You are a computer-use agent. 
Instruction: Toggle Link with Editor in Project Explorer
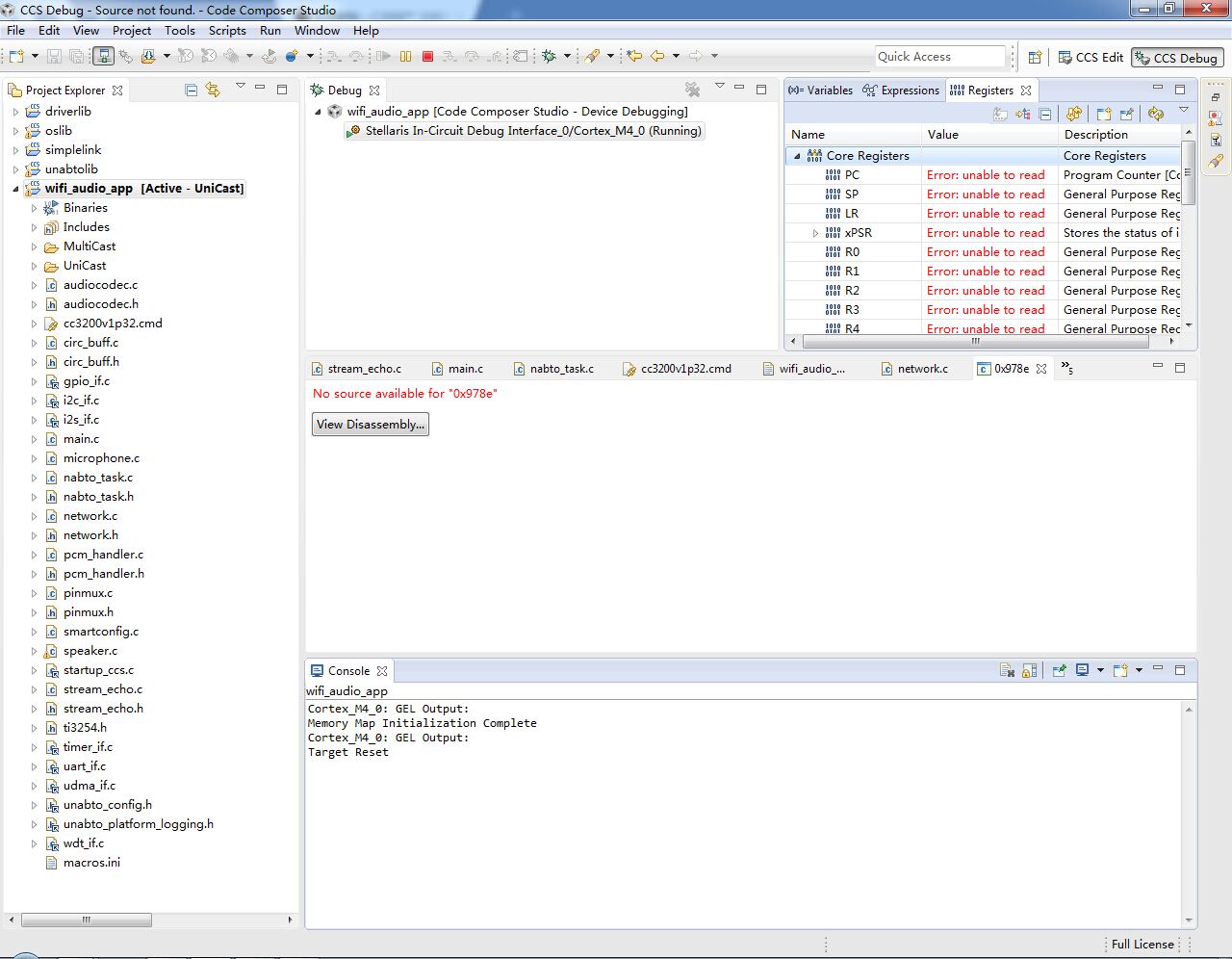point(213,90)
